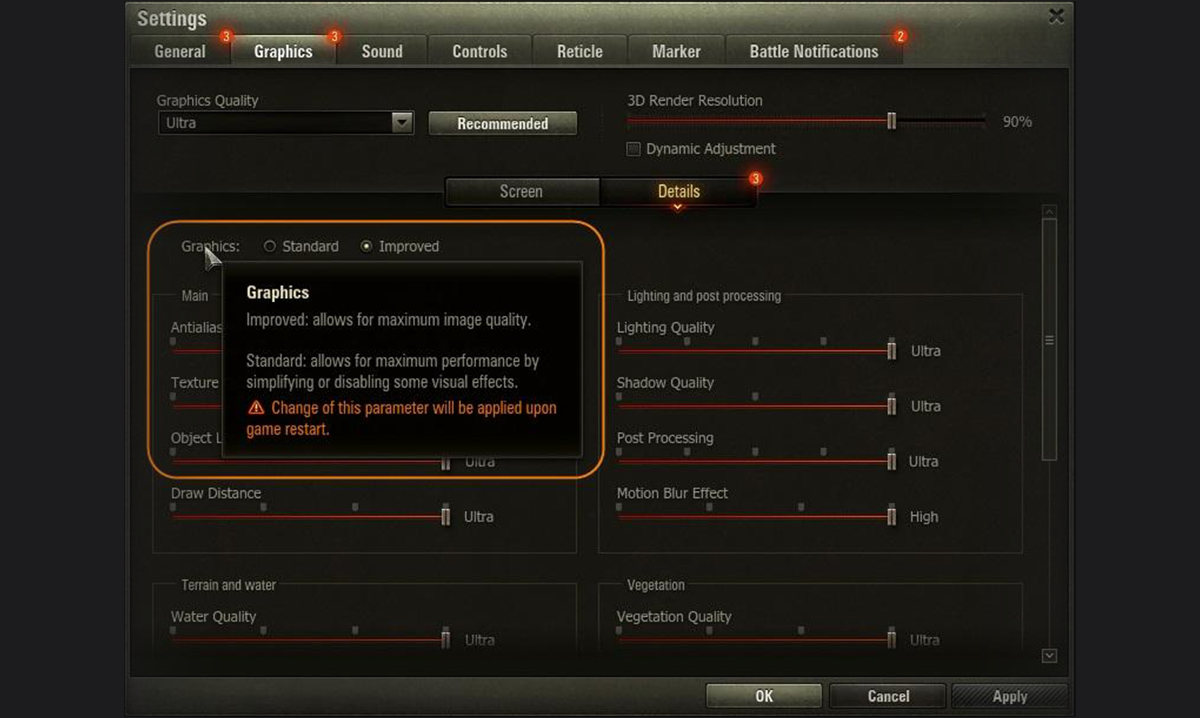Switch to the Screen sub-tab
The height and width of the screenshot is (718, 1200).
(521, 192)
